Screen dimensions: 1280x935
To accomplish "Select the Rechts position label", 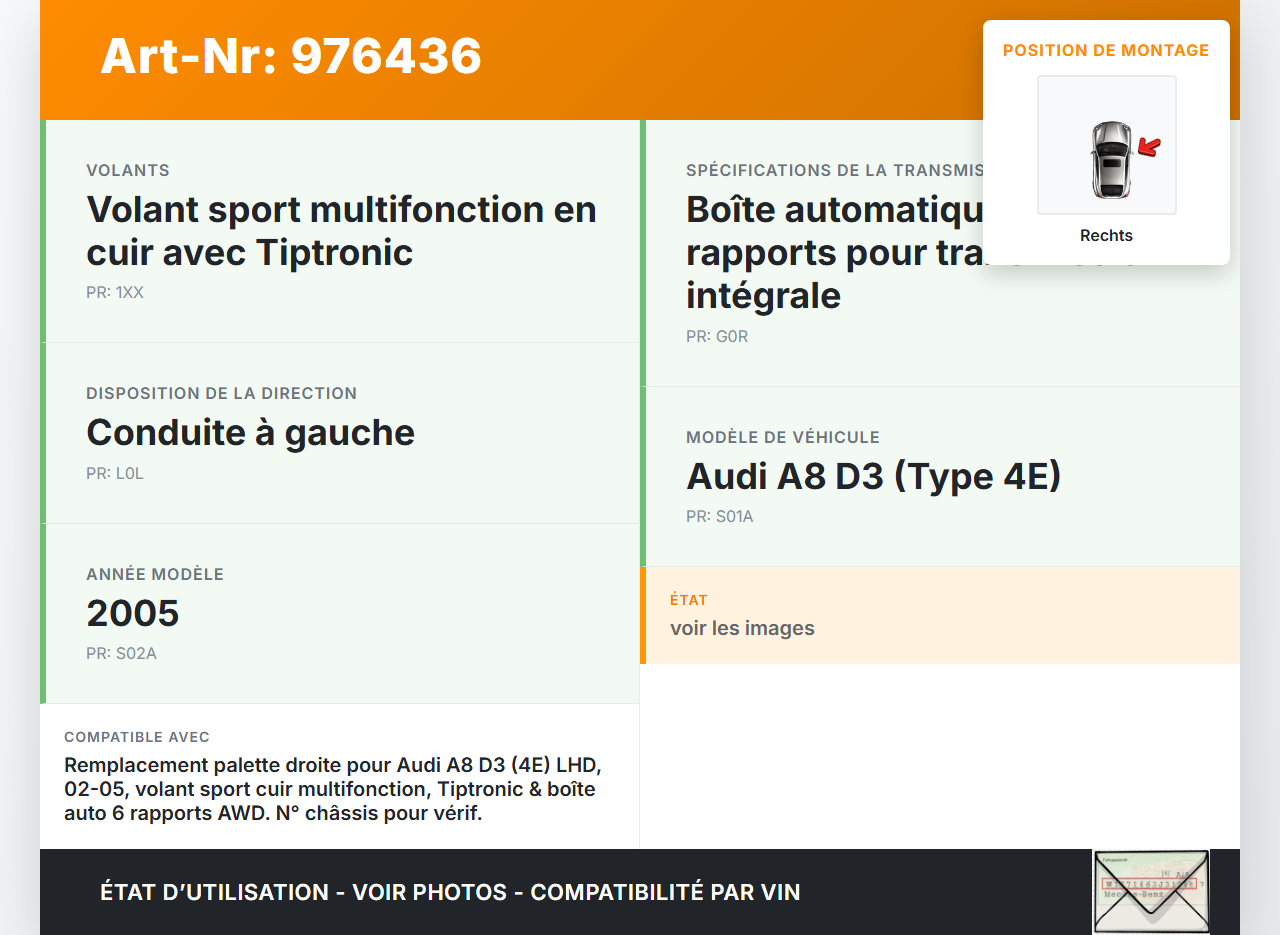I will (x=1106, y=235).
